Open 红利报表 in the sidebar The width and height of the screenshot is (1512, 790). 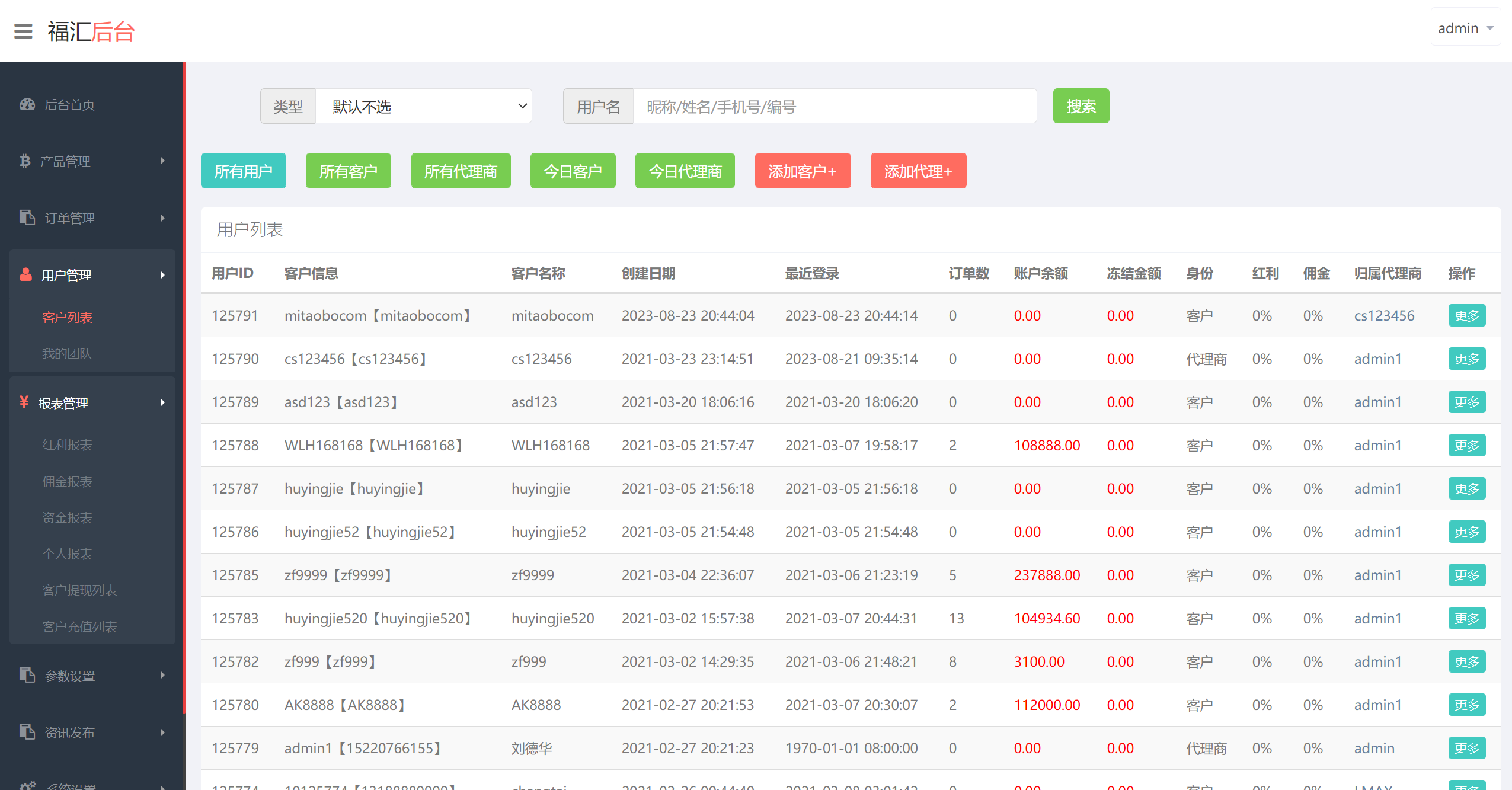(67, 445)
